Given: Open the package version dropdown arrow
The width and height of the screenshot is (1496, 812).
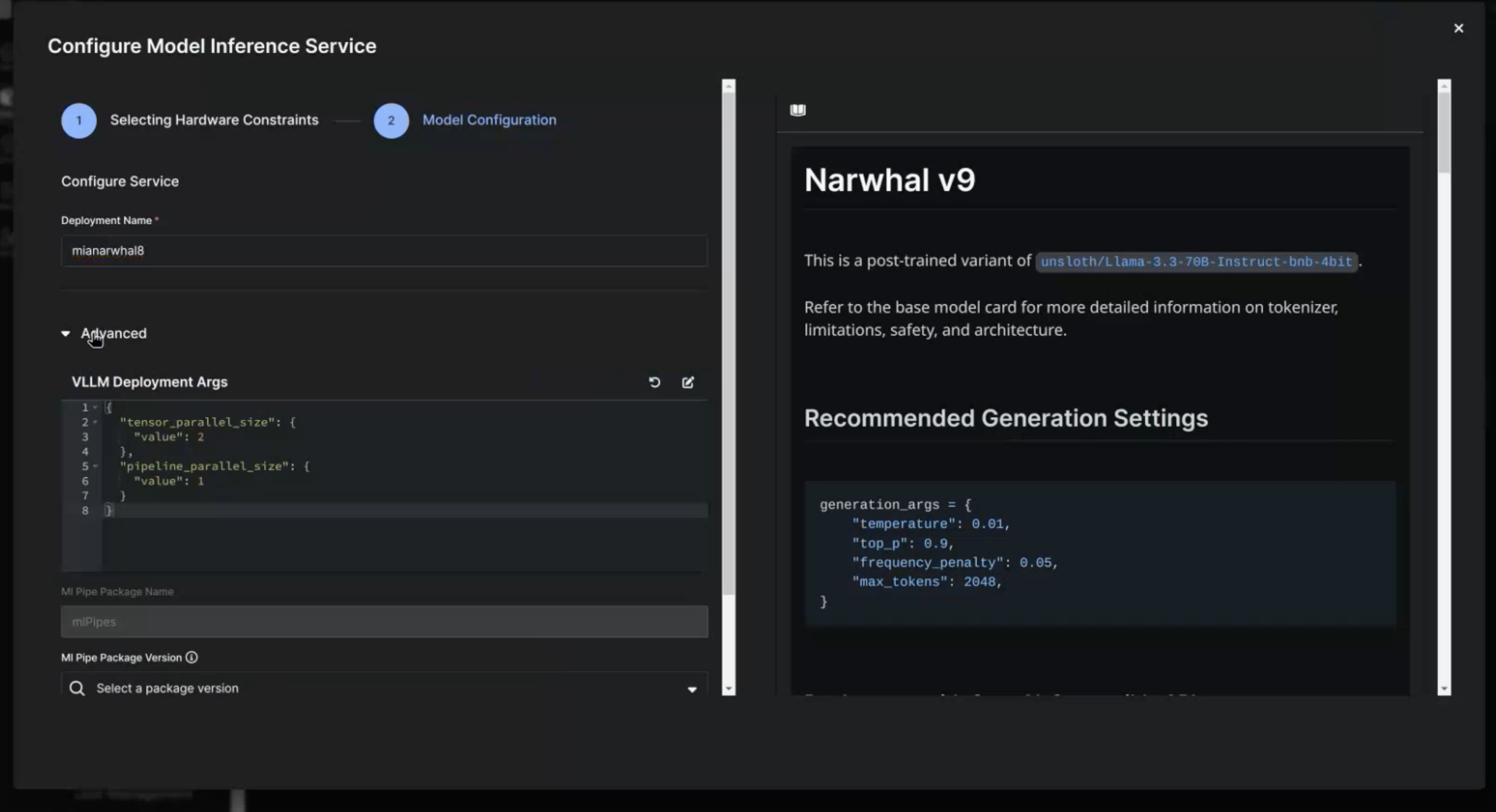Looking at the screenshot, I should [692, 689].
